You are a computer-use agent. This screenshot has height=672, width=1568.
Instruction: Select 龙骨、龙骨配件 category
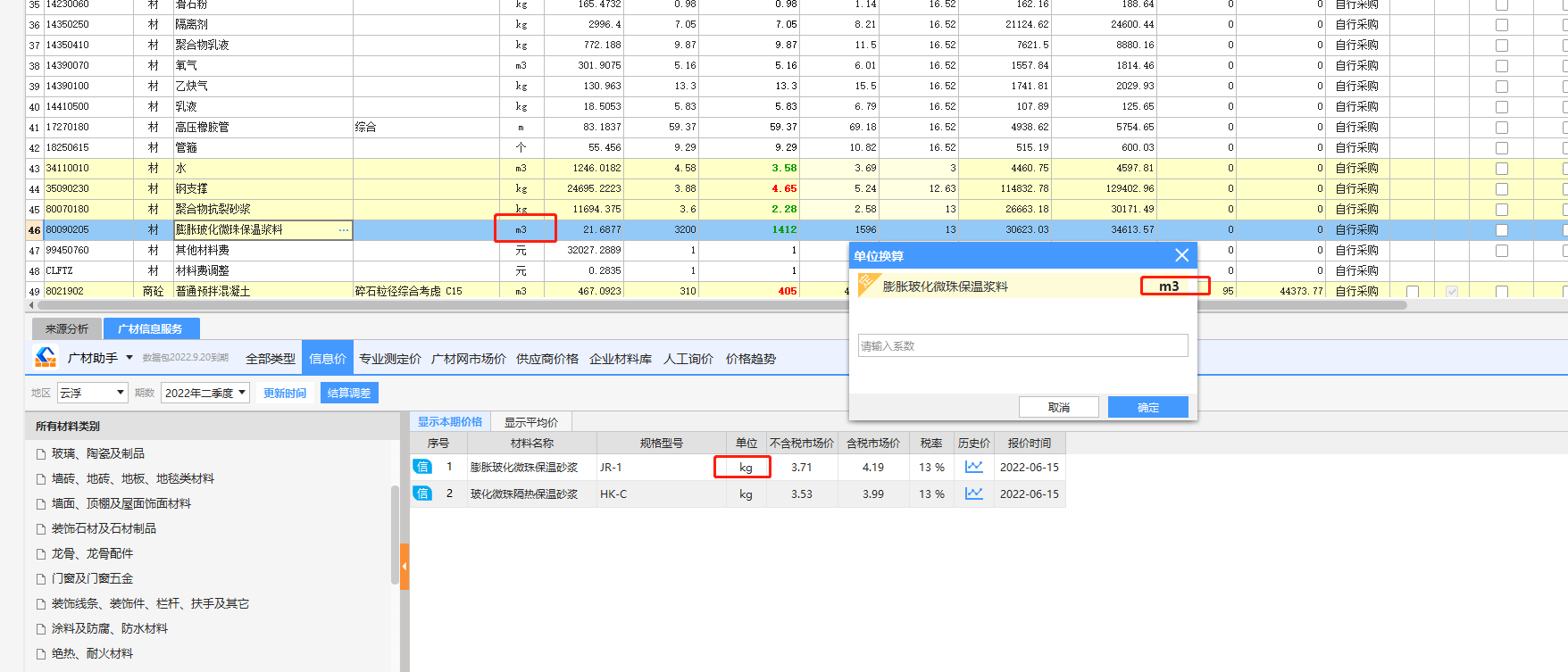click(x=92, y=553)
